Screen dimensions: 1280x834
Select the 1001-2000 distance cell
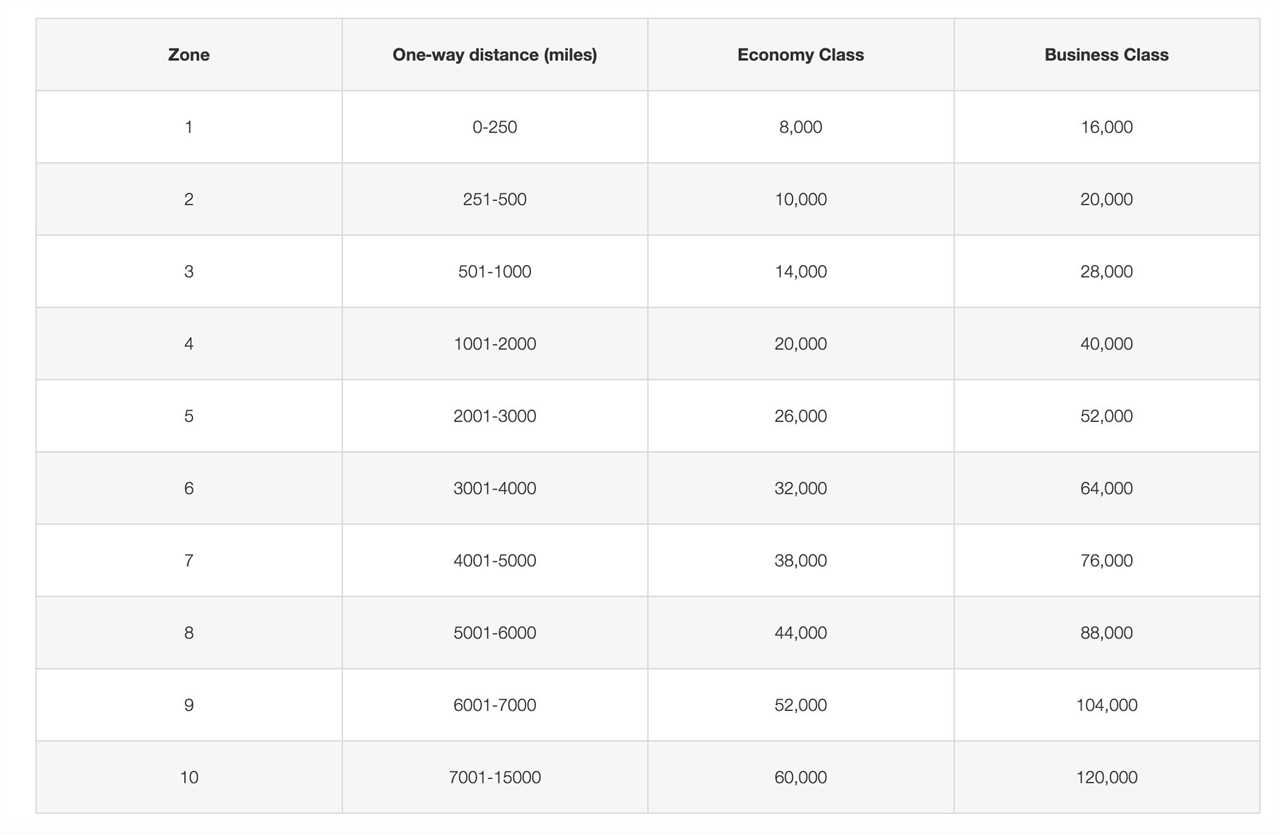[495, 343]
